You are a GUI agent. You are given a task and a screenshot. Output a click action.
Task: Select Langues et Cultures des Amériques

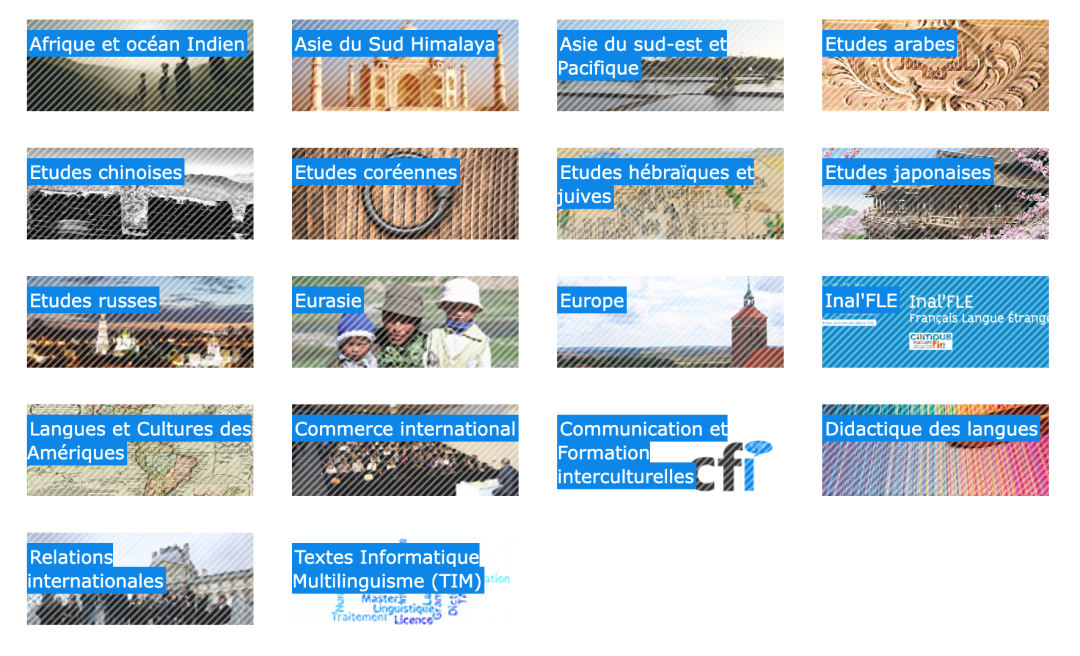(140, 450)
